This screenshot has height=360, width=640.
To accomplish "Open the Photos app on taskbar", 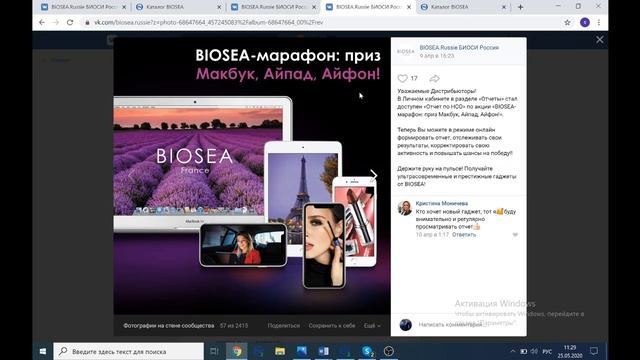I will coord(302,351).
